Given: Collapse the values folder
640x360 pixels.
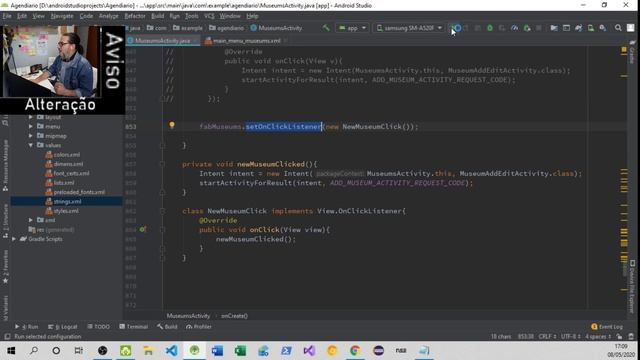Looking at the screenshot, I should pos(31,145).
